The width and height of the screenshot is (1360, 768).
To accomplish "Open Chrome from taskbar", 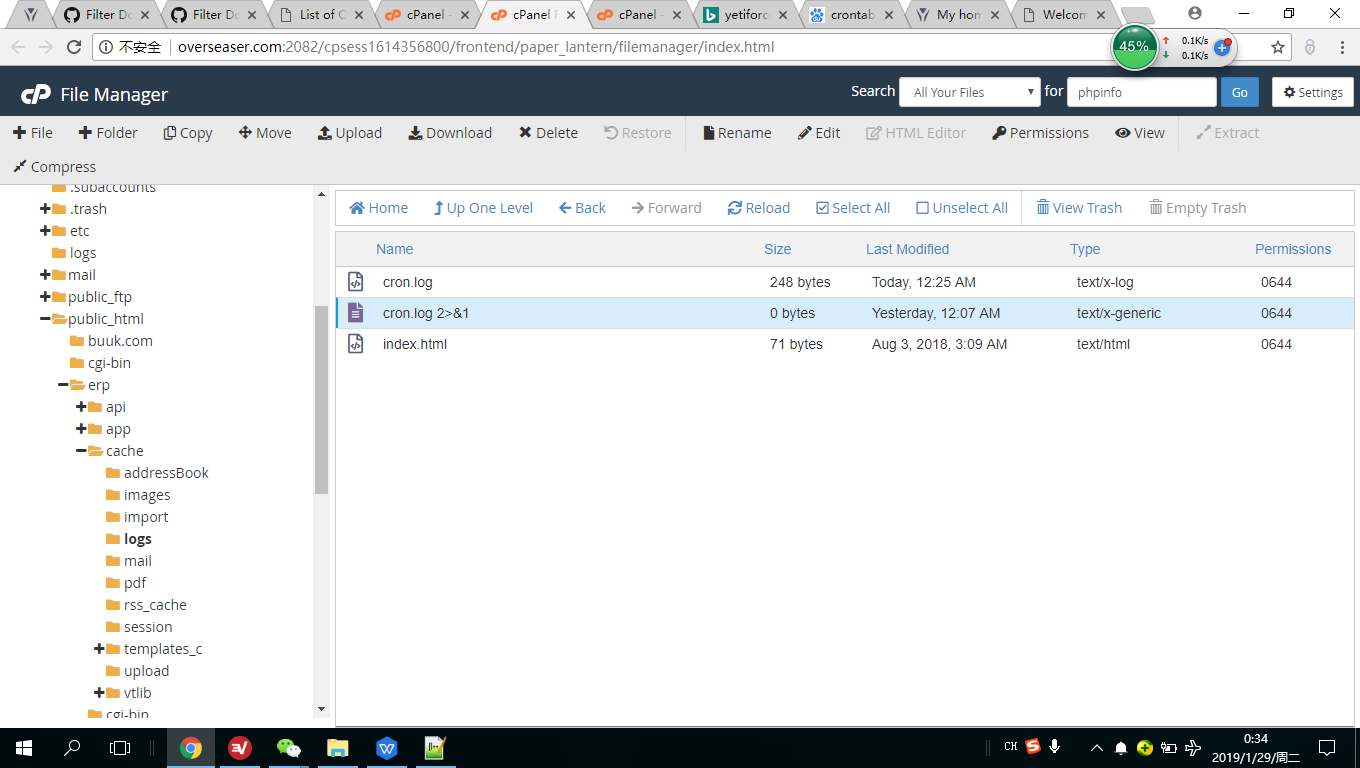I will point(190,747).
